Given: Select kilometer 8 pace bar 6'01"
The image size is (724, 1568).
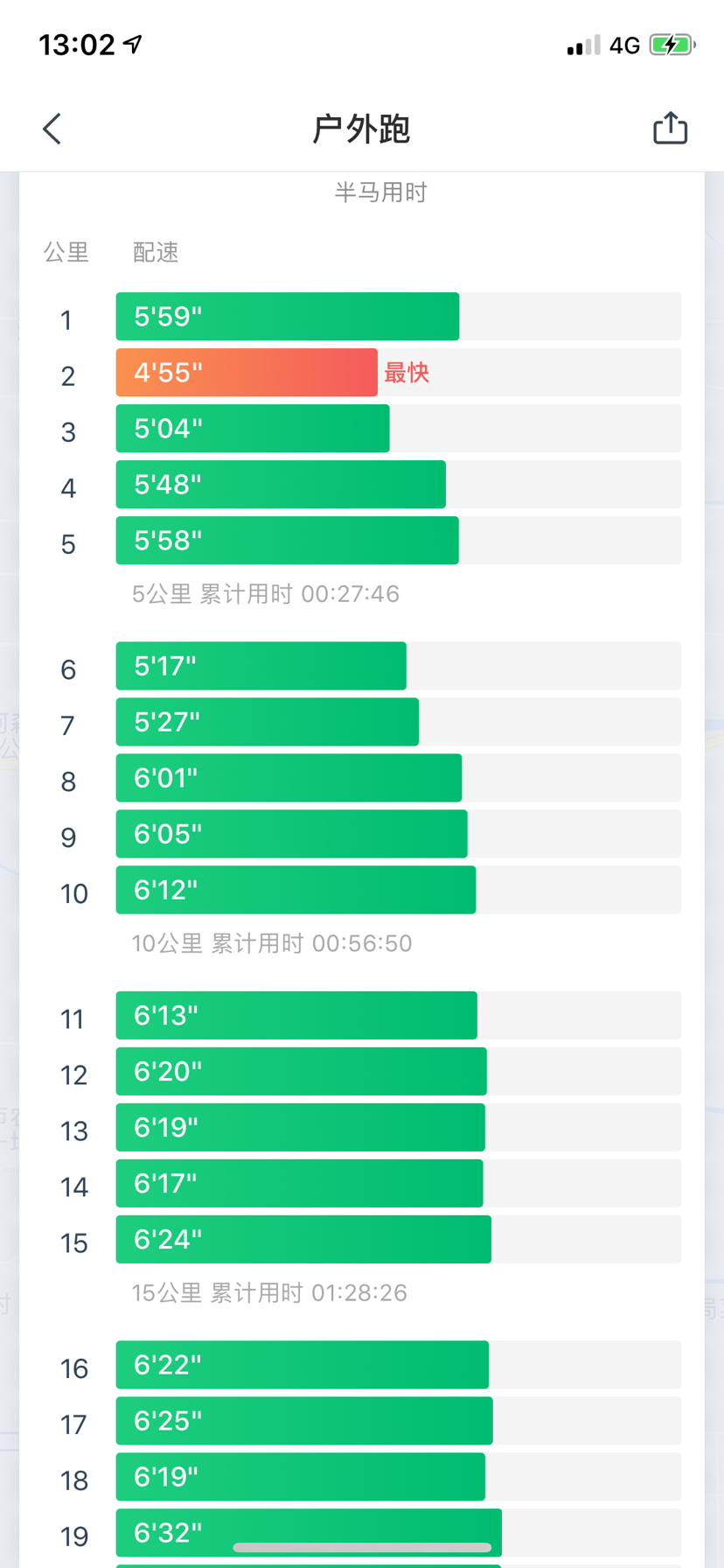Looking at the screenshot, I should point(289,778).
